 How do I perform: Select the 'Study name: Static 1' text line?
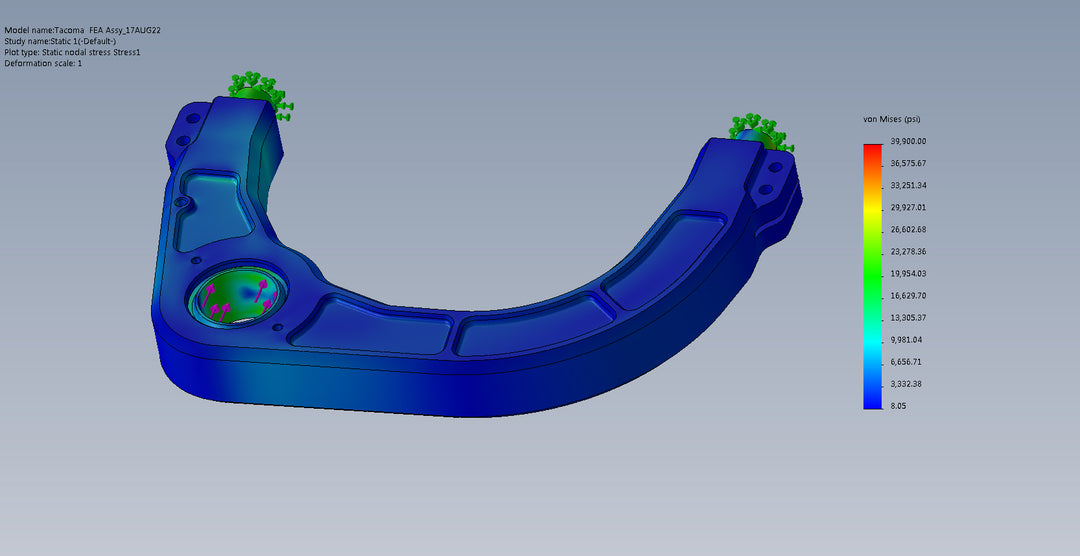tap(60, 41)
